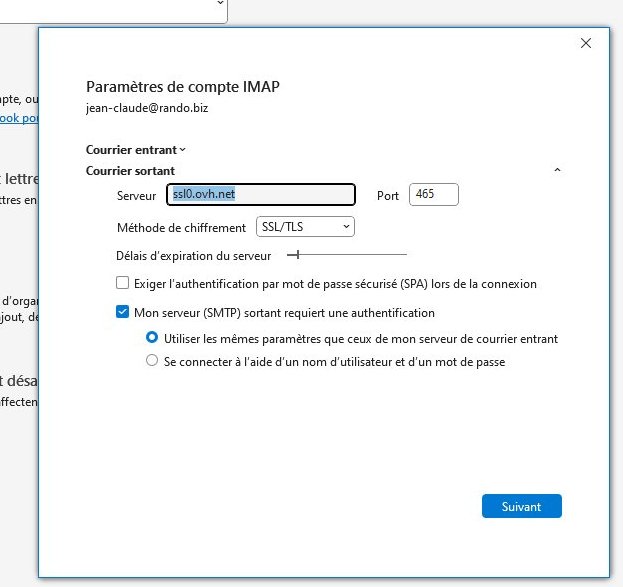Expand the Courrier entrant section

(182, 150)
